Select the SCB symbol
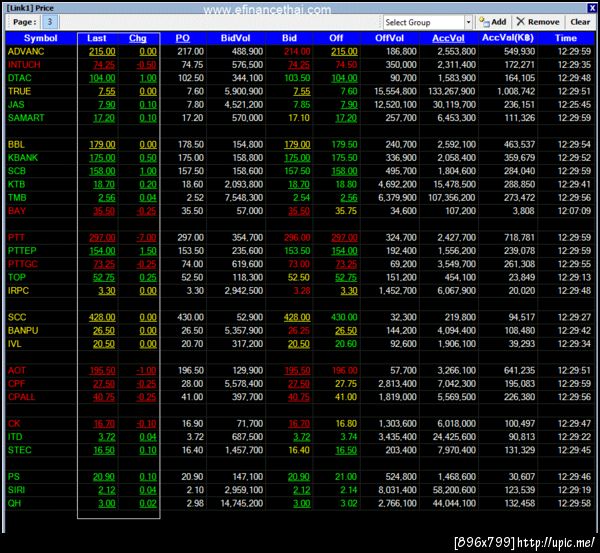The image size is (600, 553). (16, 171)
